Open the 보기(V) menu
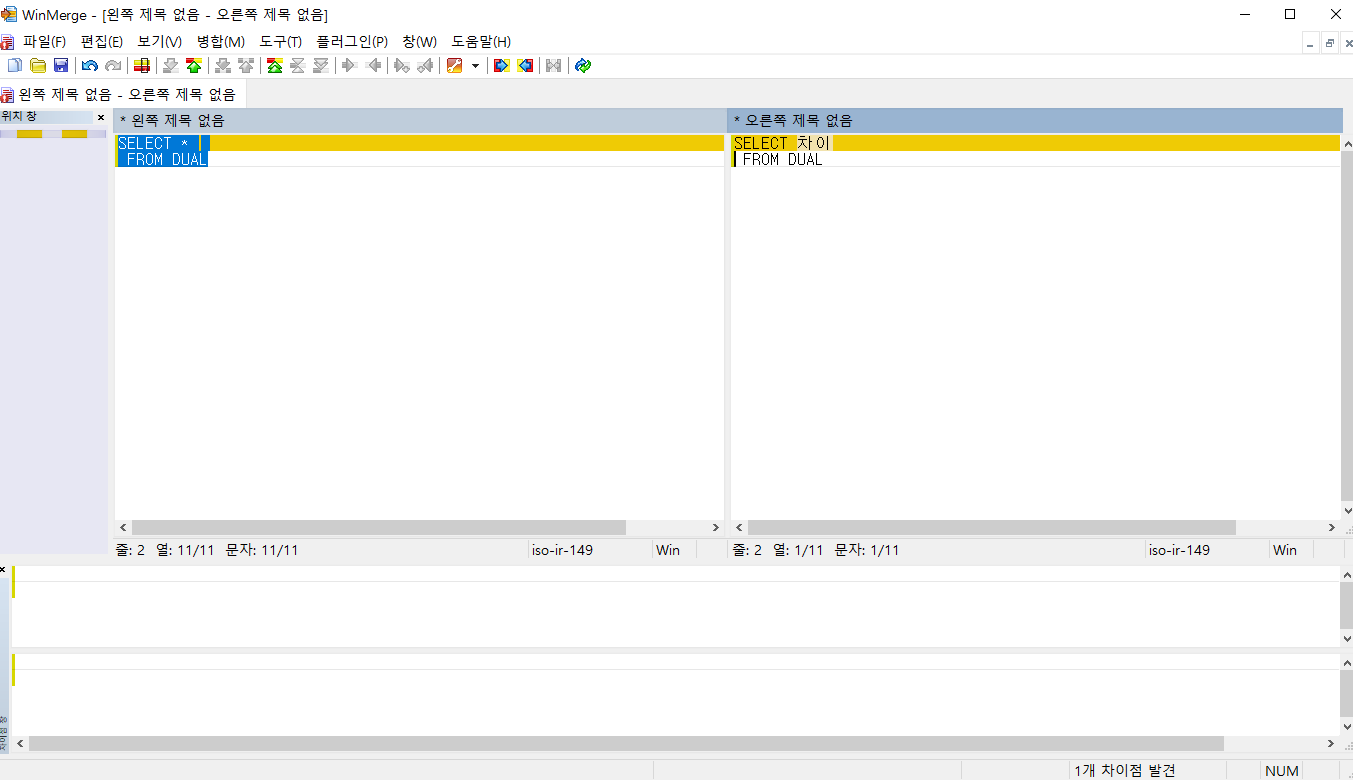This screenshot has width=1353, height=780. click(x=160, y=41)
